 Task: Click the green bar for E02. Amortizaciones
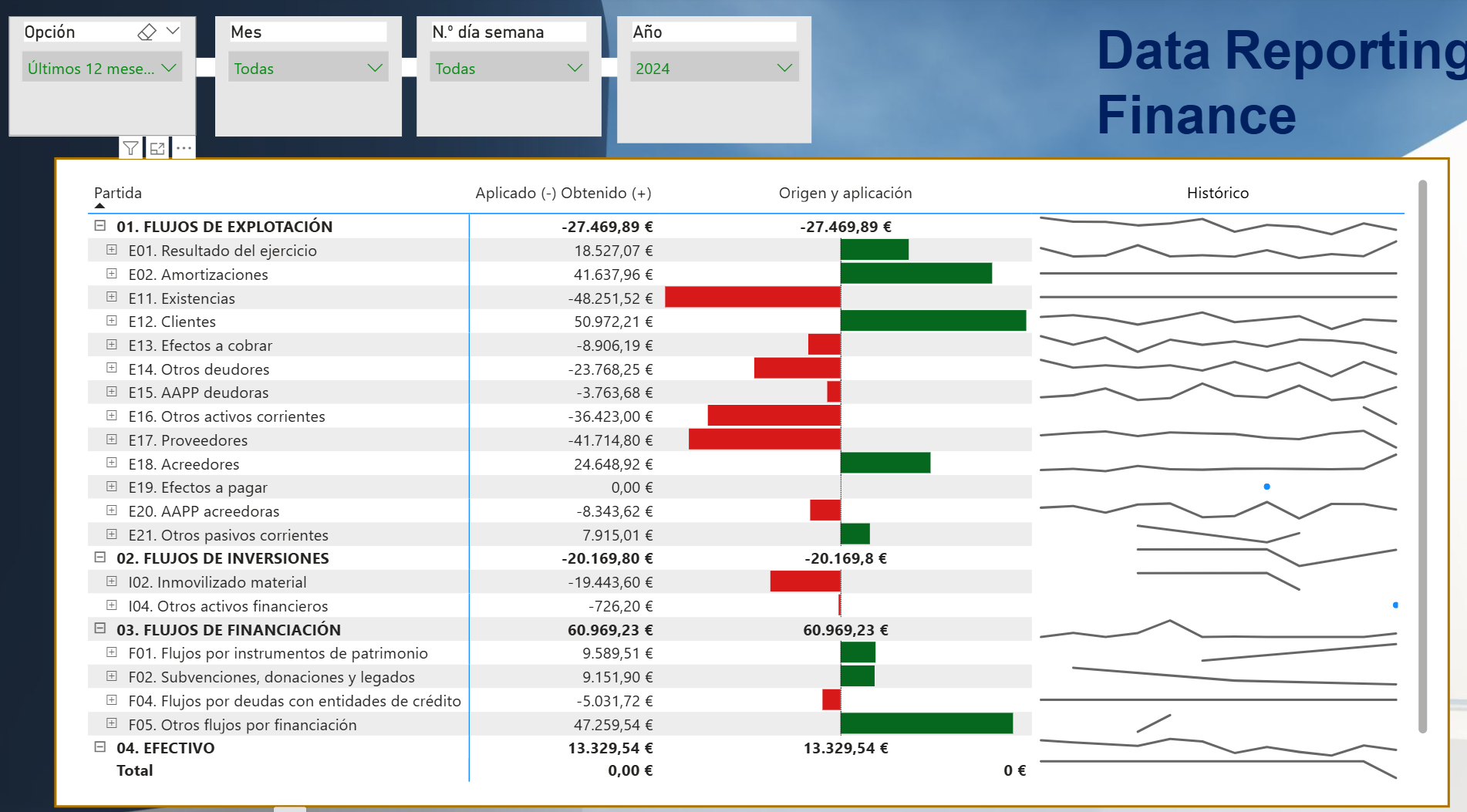point(916,273)
